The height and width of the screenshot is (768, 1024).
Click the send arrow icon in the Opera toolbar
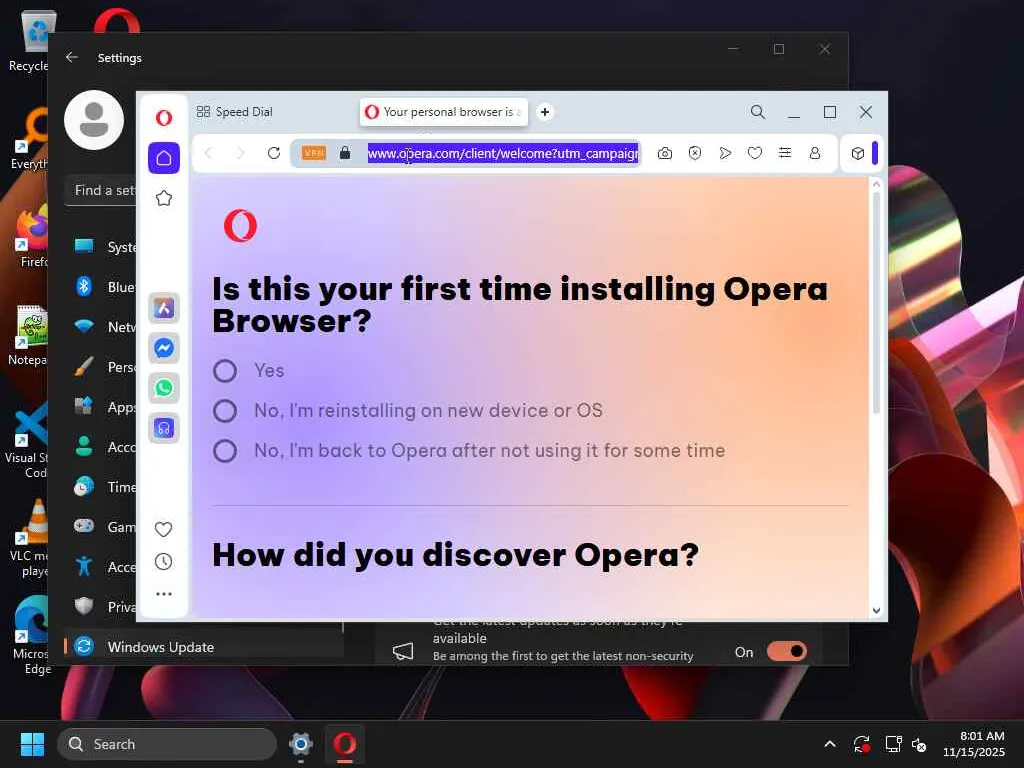click(725, 153)
